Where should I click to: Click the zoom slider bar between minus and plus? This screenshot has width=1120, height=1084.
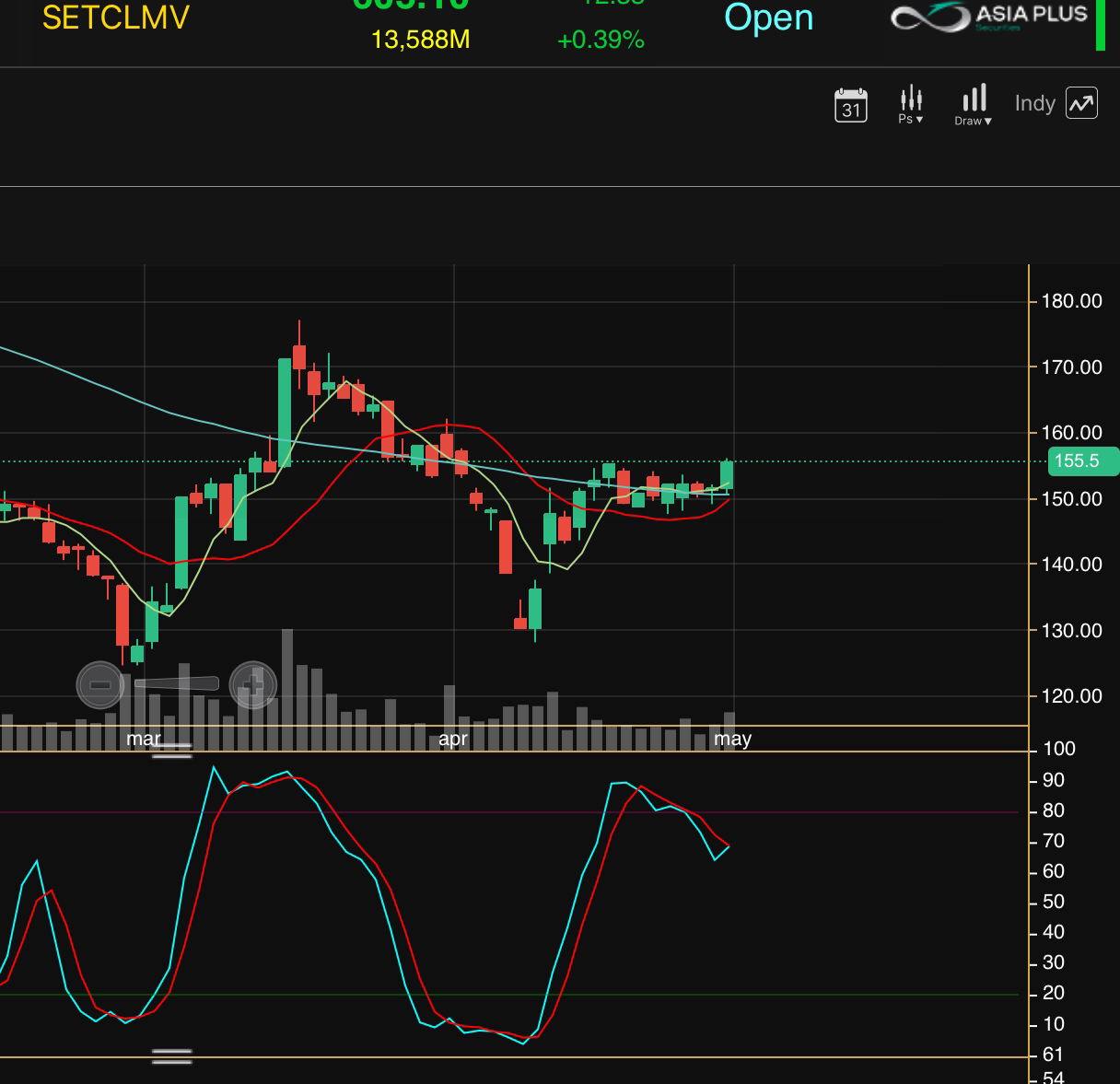(x=177, y=684)
